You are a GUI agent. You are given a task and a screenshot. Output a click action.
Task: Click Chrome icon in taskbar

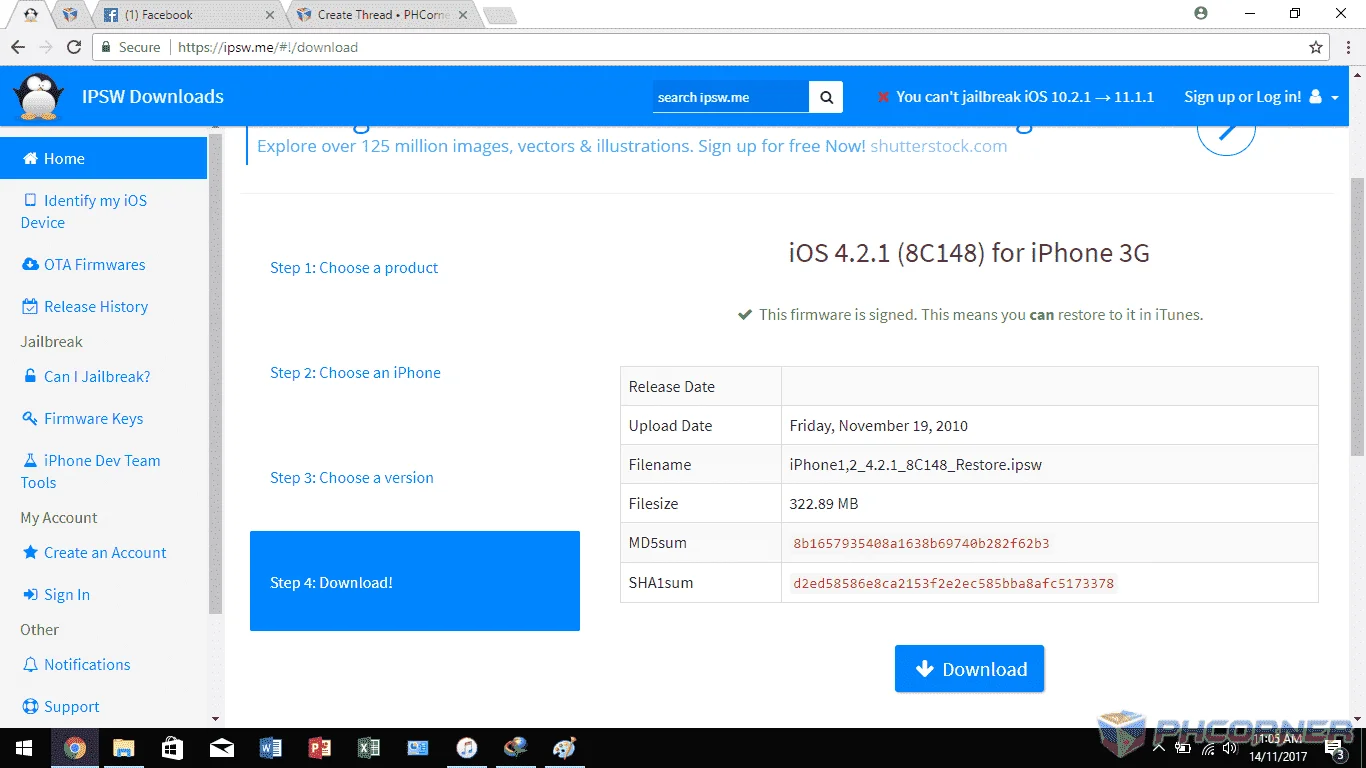(x=74, y=748)
